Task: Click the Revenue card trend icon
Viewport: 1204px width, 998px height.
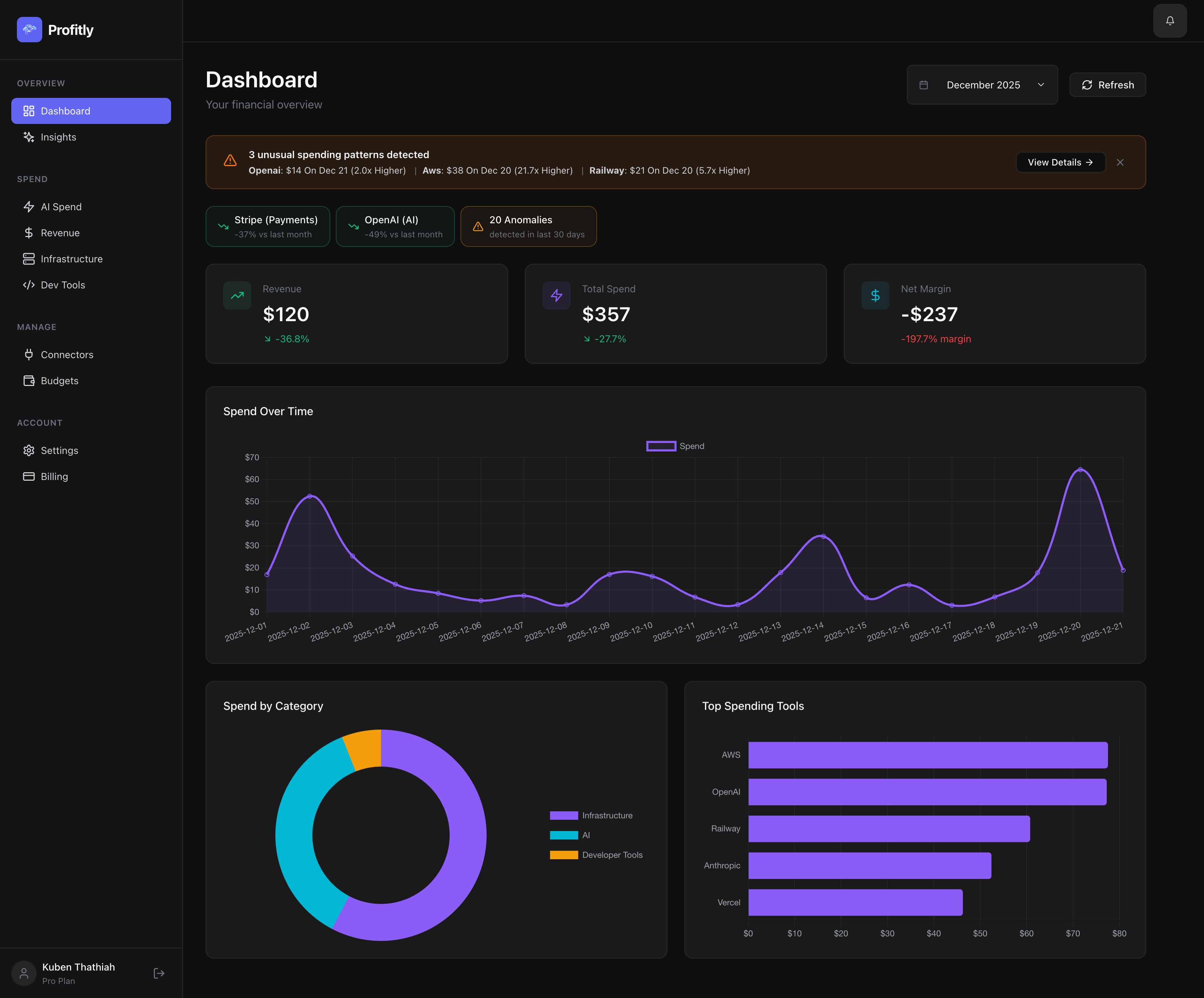Action: pyautogui.click(x=237, y=295)
